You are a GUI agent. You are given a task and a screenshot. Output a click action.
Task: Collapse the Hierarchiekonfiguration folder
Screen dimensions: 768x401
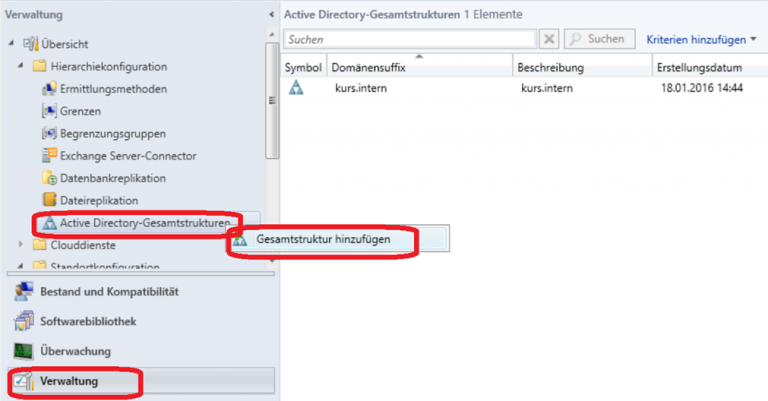[x=23, y=67]
